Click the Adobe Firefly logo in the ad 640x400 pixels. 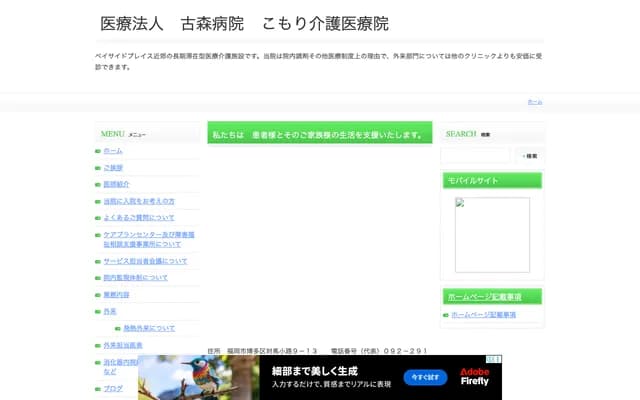475,377
